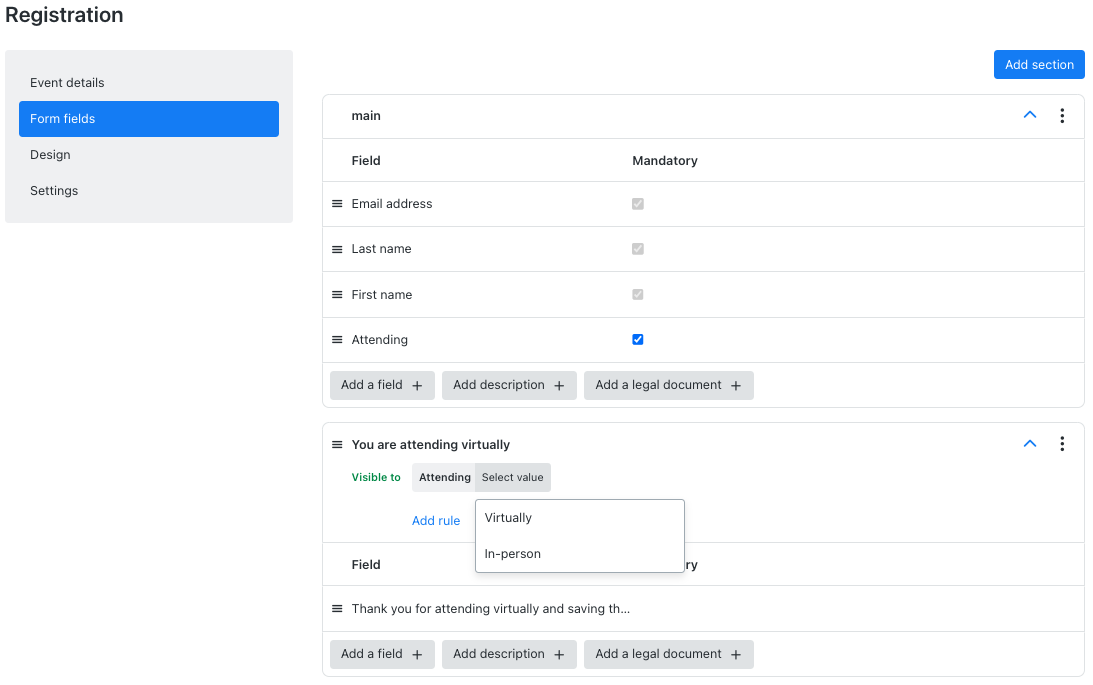1093x685 pixels.
Task: Grab the drag handle of 'You are attending virtually' section
Action: point(337,445)
